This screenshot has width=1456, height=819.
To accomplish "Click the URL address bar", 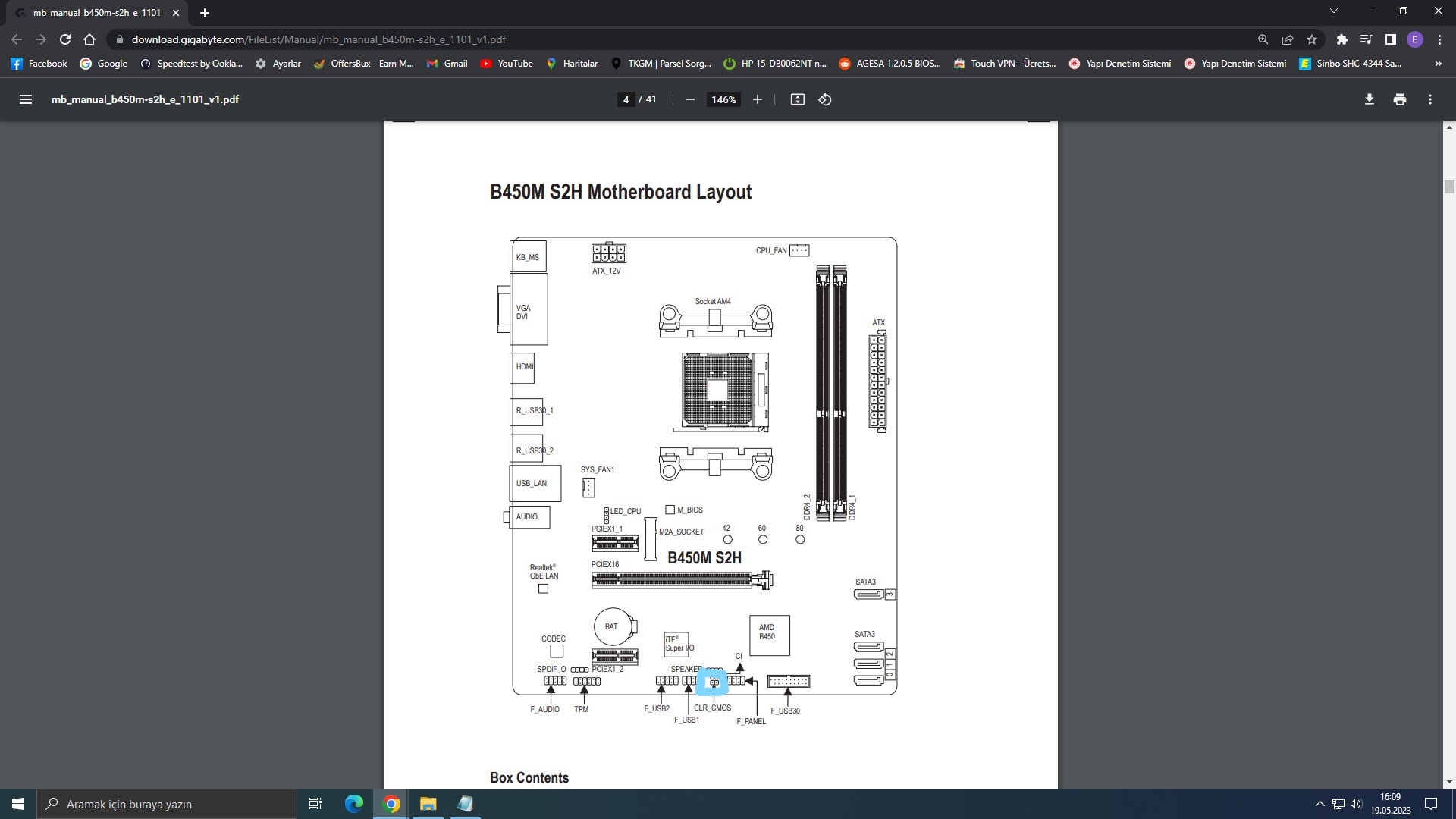I will pyautogui.click(x=682, y=39).
